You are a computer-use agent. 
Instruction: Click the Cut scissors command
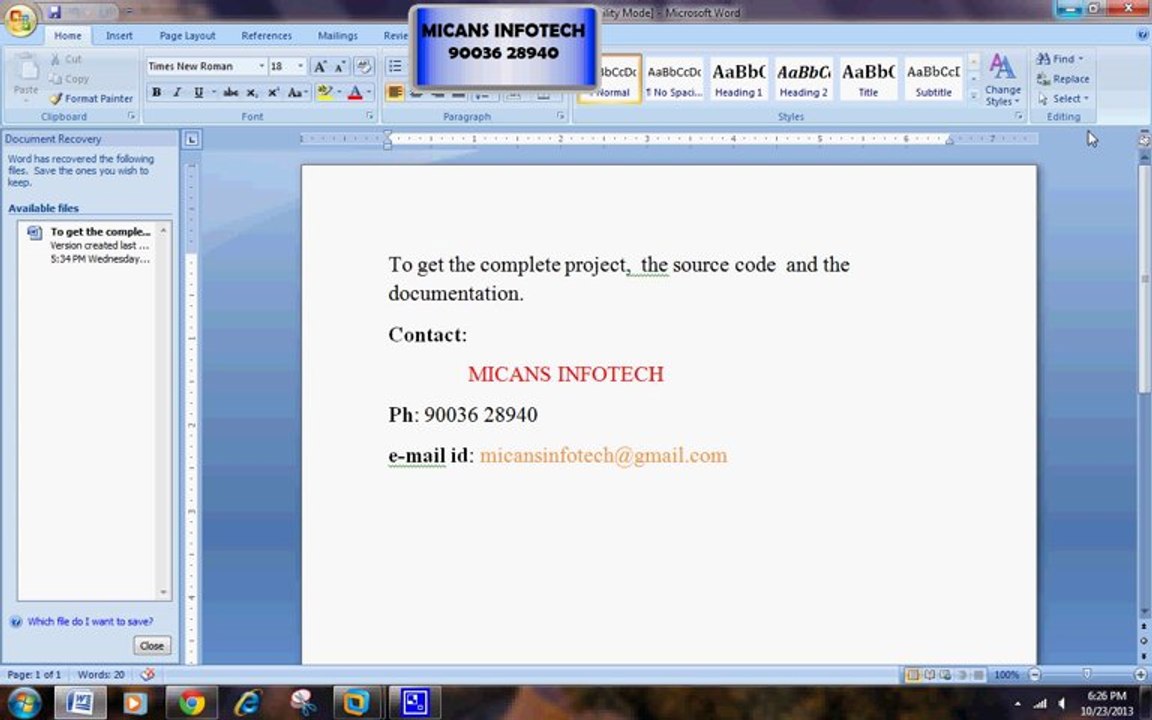[x=66, y=59]
